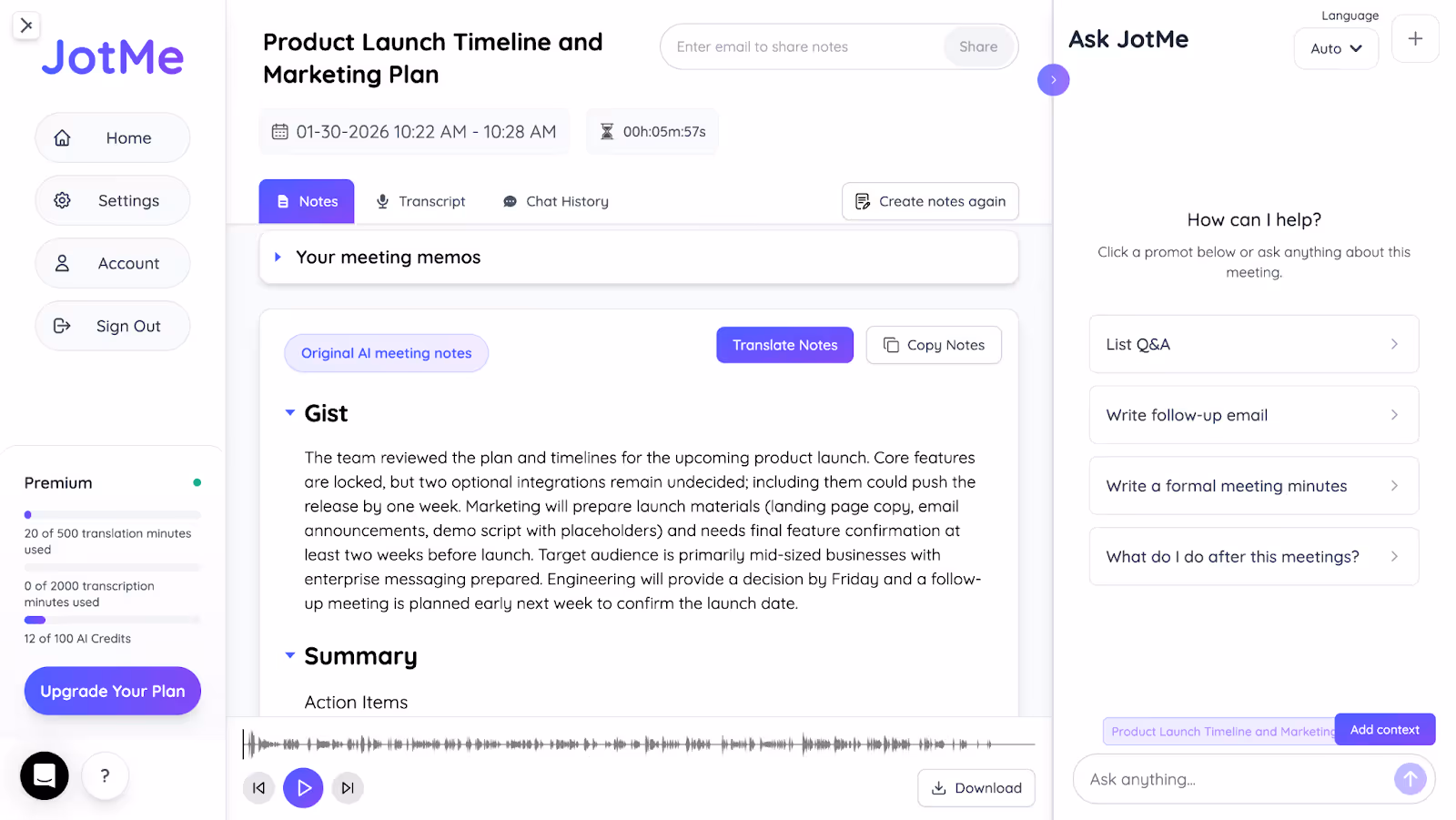Click the 12 of 100 AI Credits text

[77, 639]
